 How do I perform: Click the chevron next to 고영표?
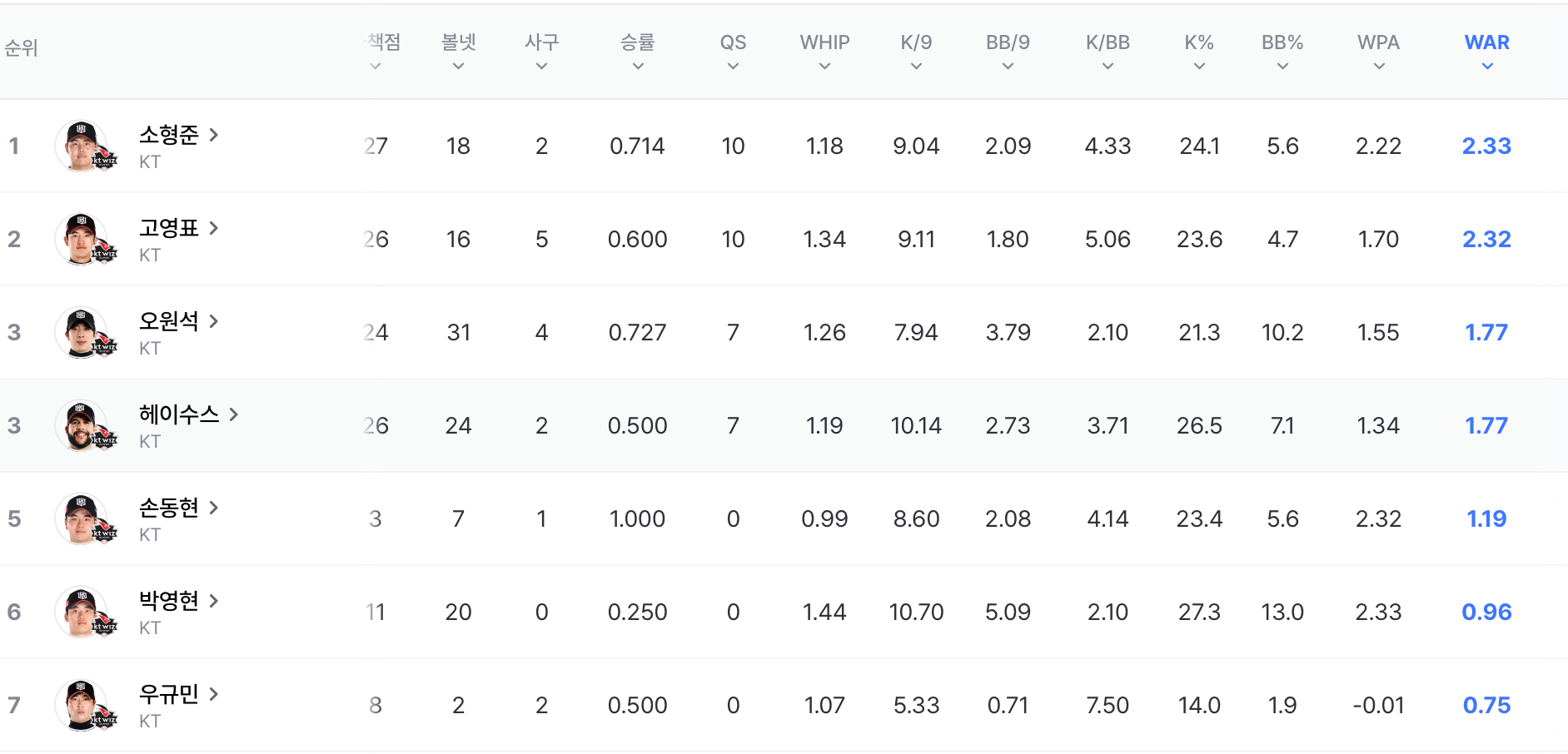[214, 227]
